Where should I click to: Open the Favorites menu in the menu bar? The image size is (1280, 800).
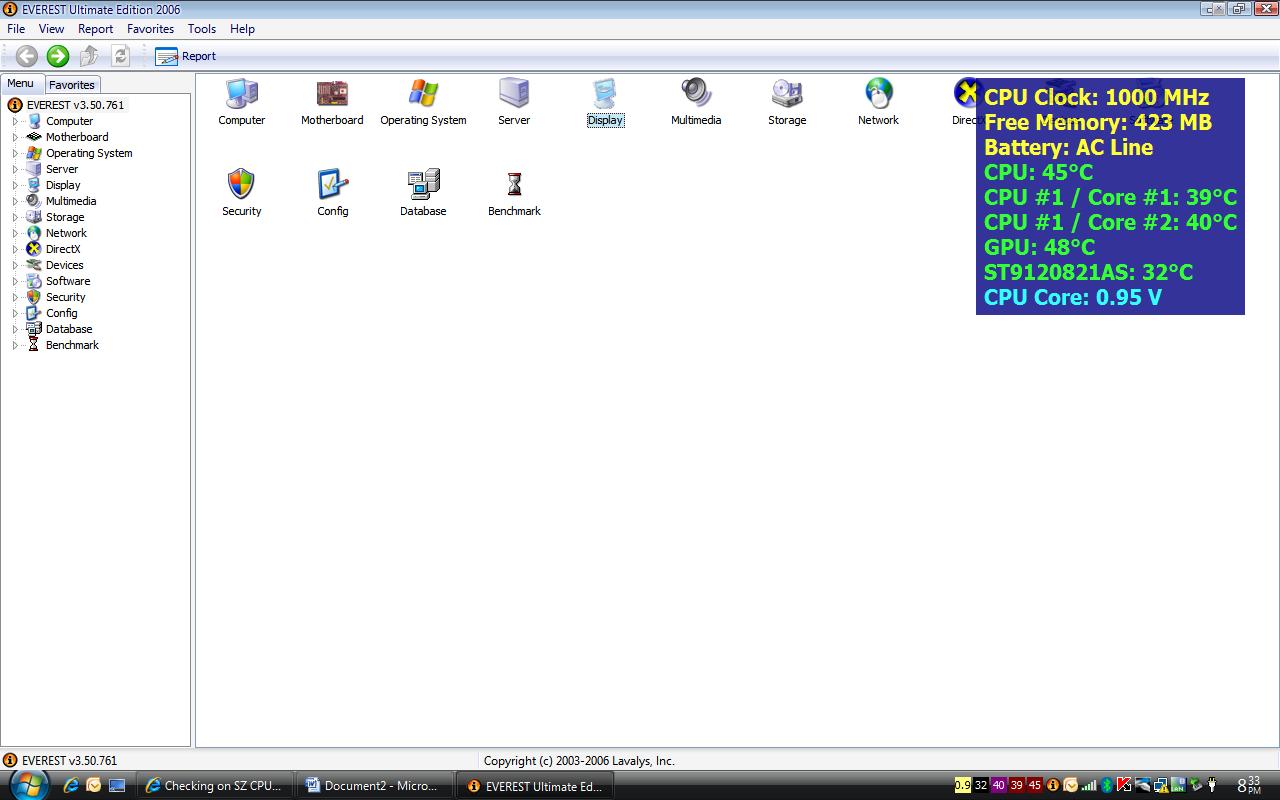point(150,29)
